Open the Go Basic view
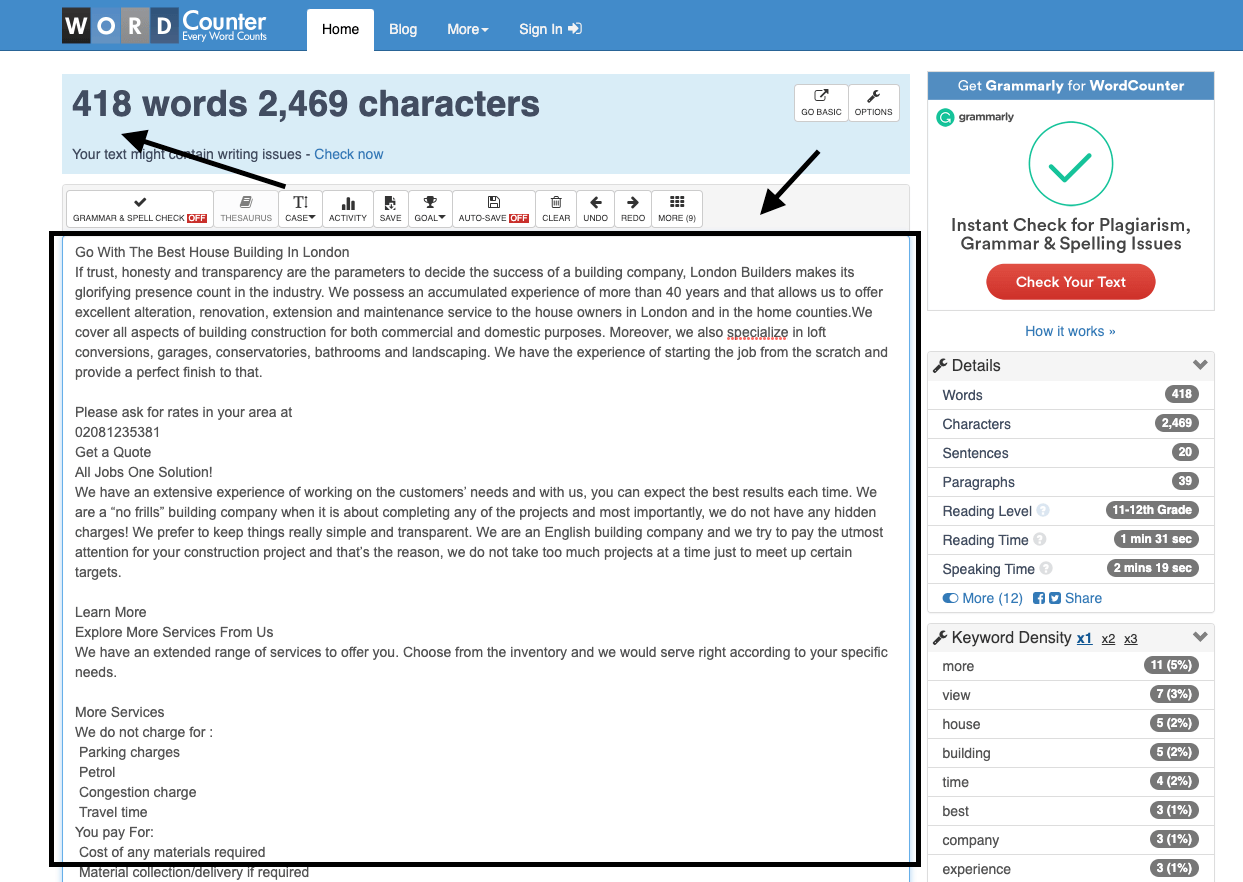The width and height of the screenshot is (1243, 882). (821, 103)
